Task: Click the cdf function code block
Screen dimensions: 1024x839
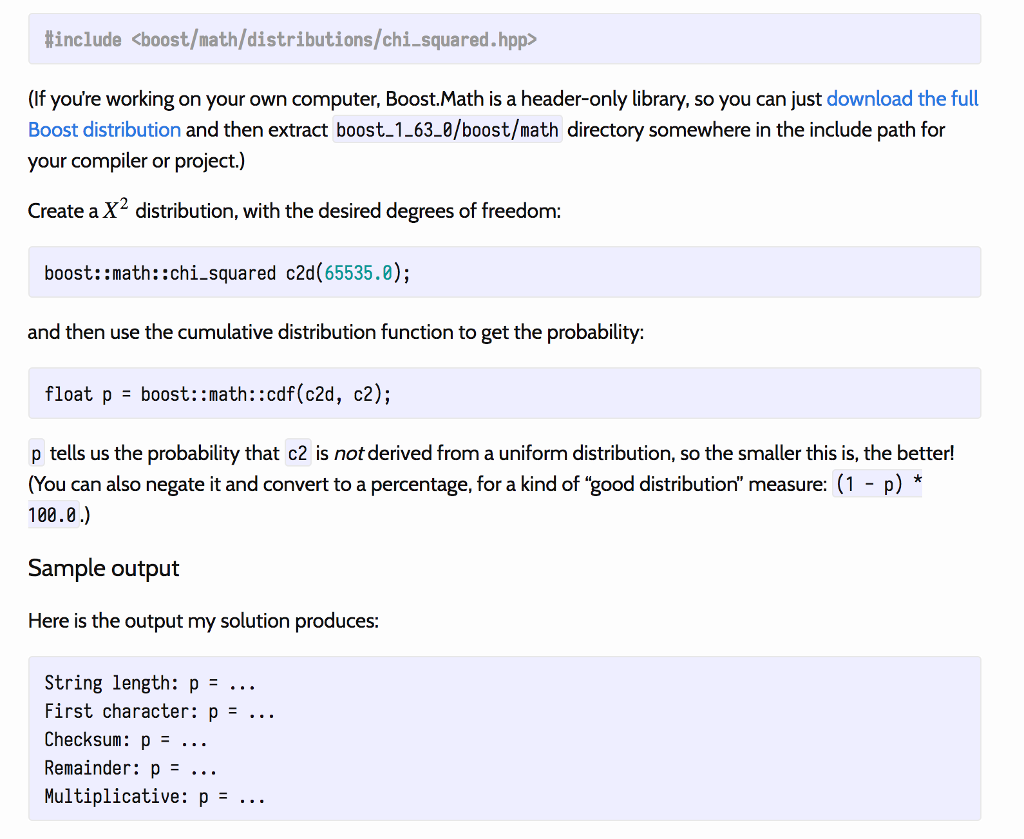Action: click(x=217, y=393)
